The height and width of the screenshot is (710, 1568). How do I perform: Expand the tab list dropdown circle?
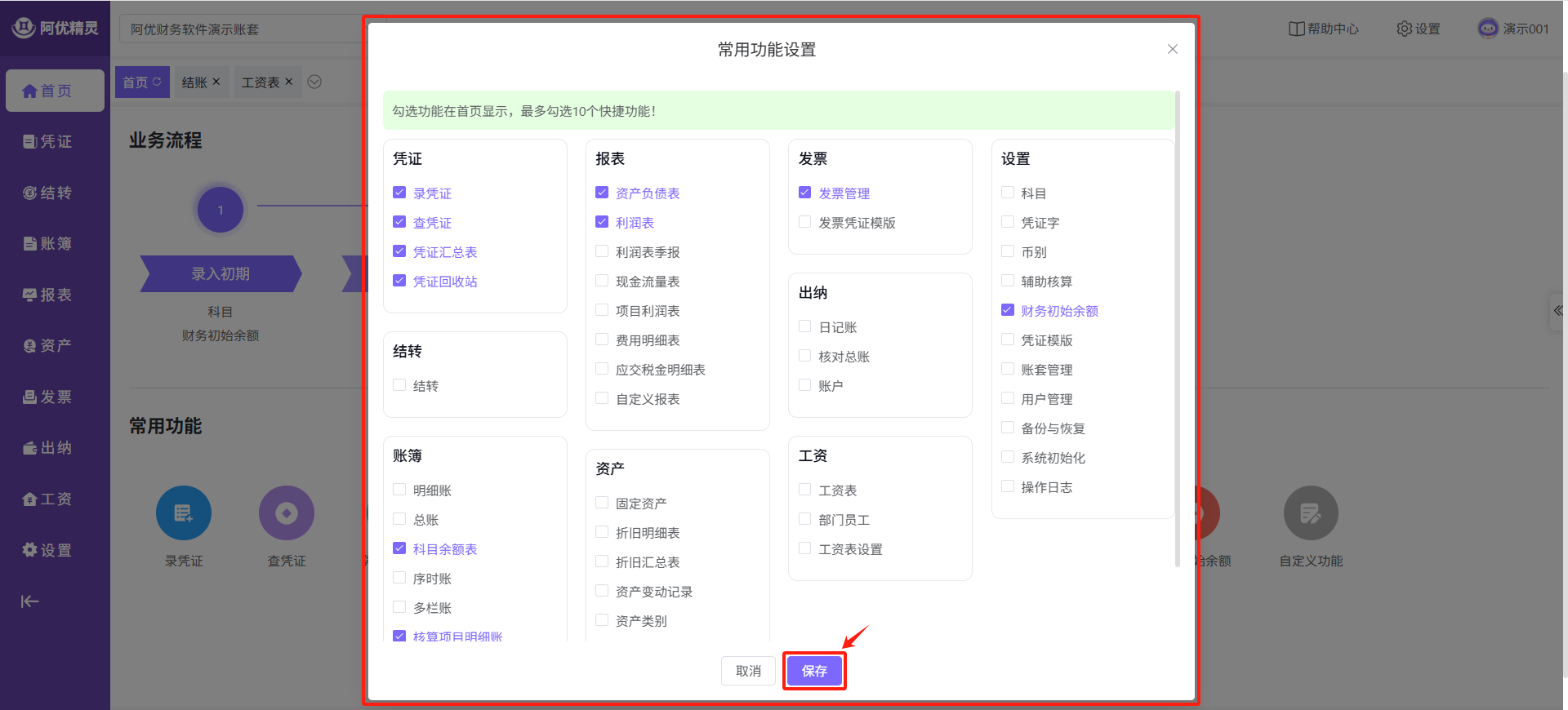tap(314, 82)
